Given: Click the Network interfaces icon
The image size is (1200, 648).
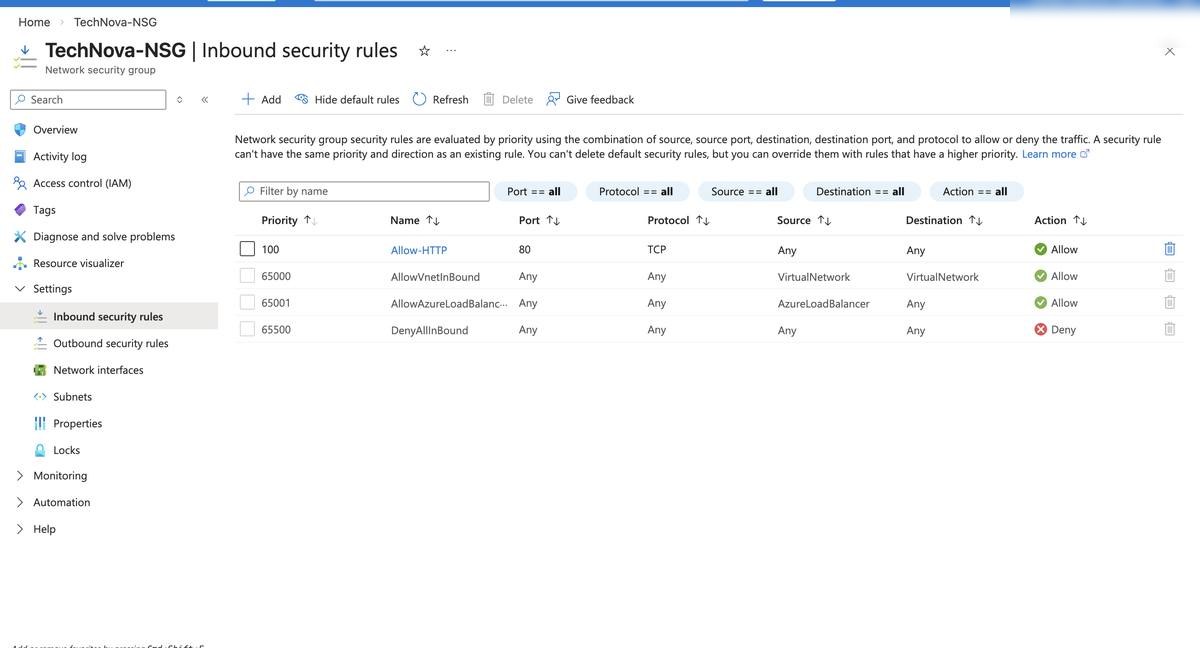Looking at the screenshot, I should point(40,370).
